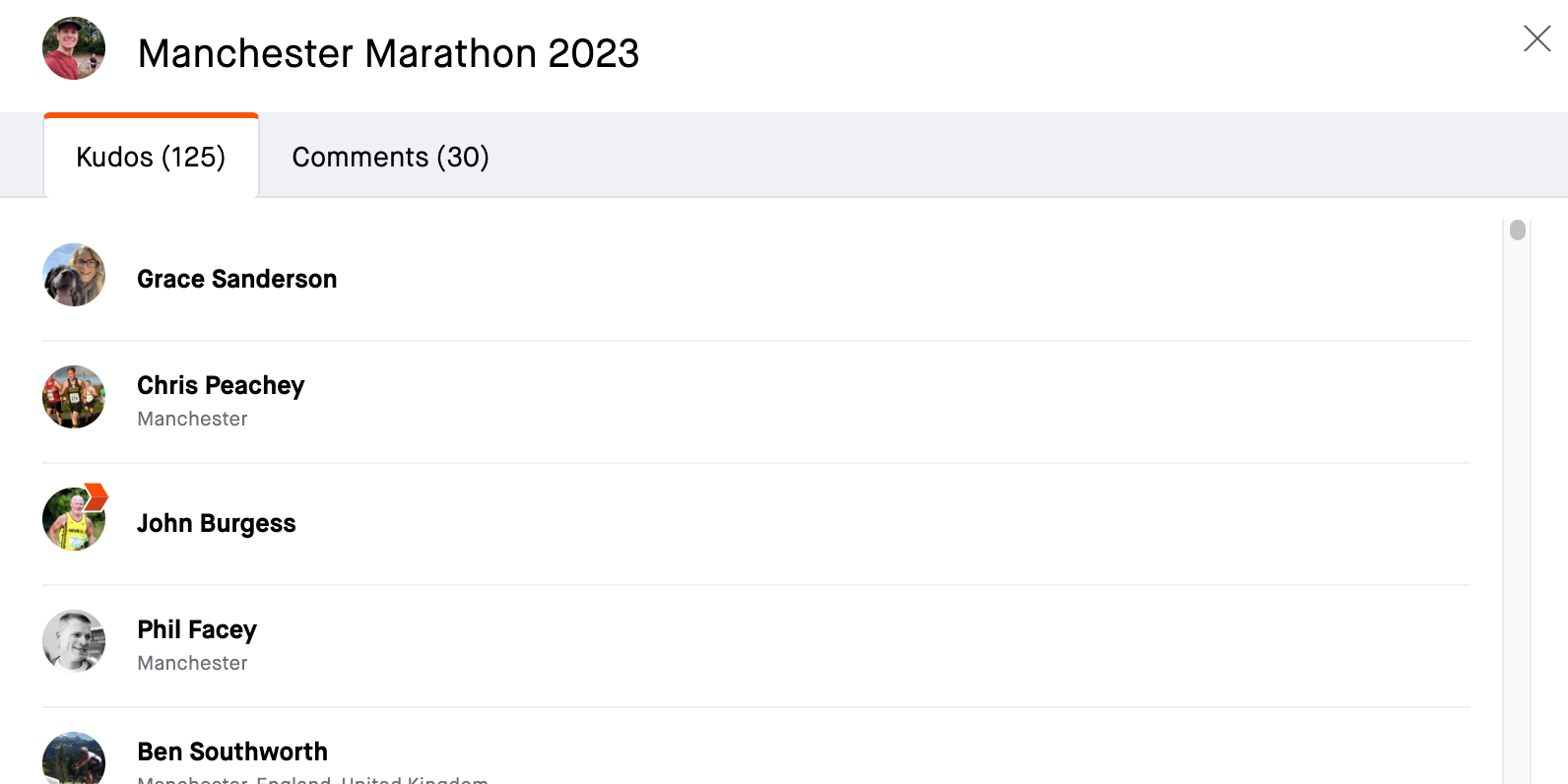Open Grace Sanderson's avatar picture

(74, 275)
